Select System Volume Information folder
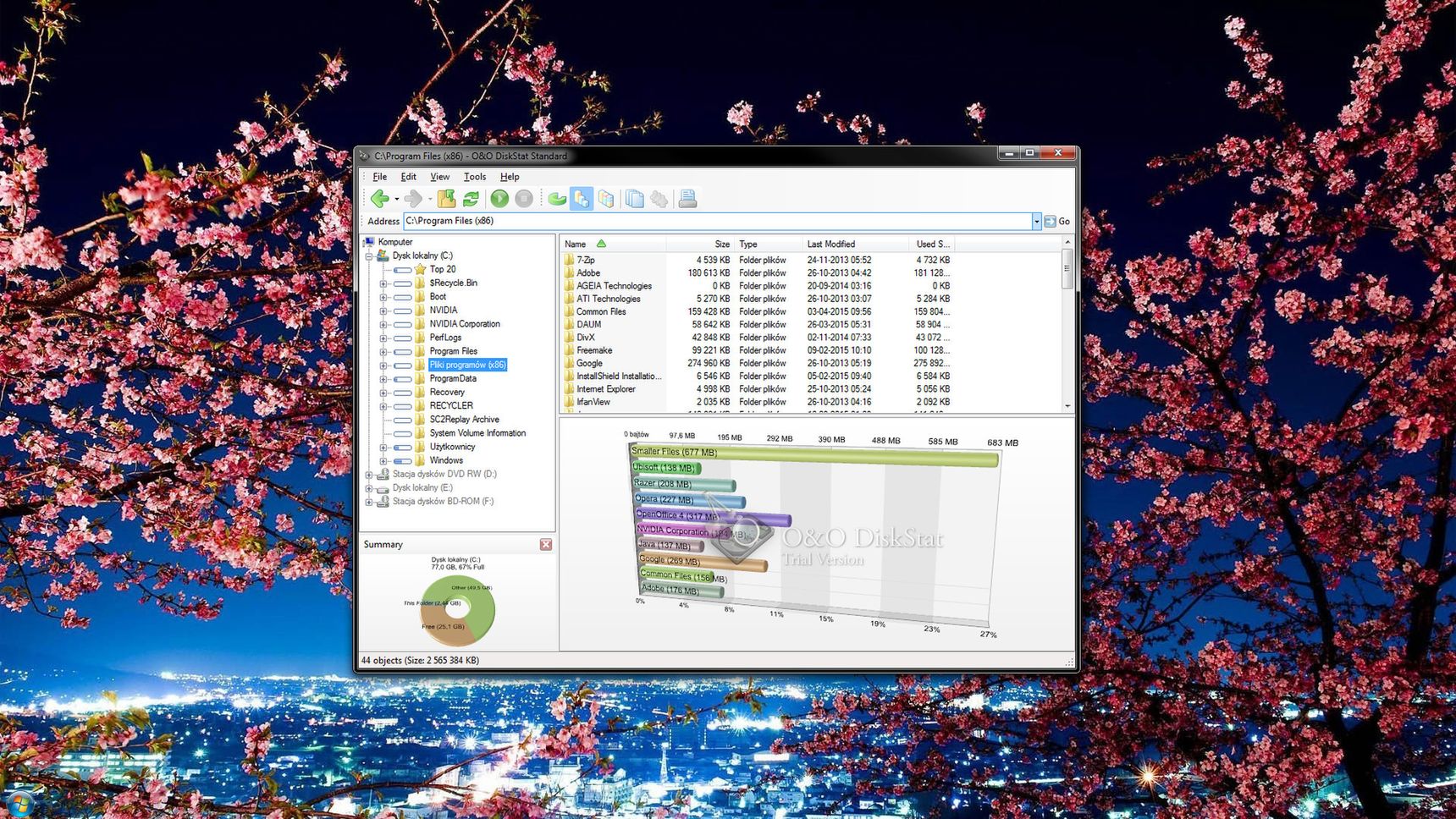The height and width of the screenshot is (819, 1456). [477, 433]
